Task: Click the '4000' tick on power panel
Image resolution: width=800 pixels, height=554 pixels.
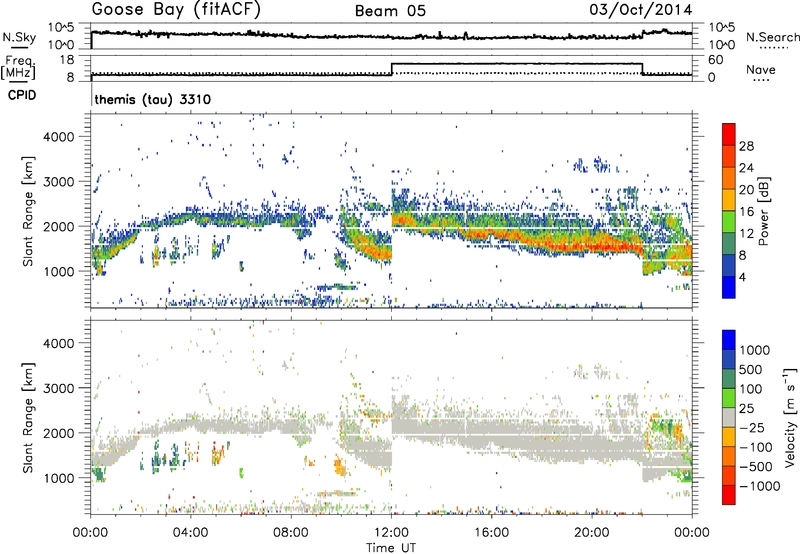Action: pos(58,137)
